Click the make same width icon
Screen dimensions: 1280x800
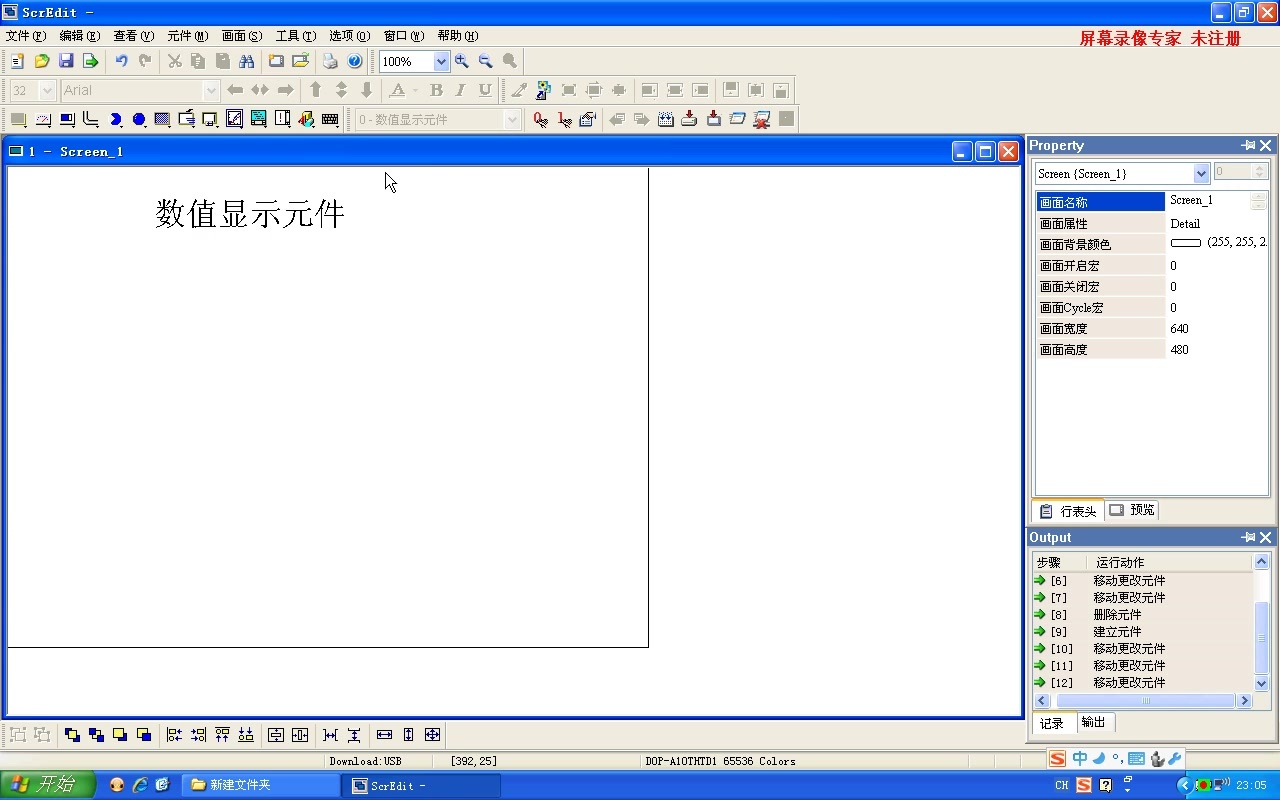coord(384,735)
